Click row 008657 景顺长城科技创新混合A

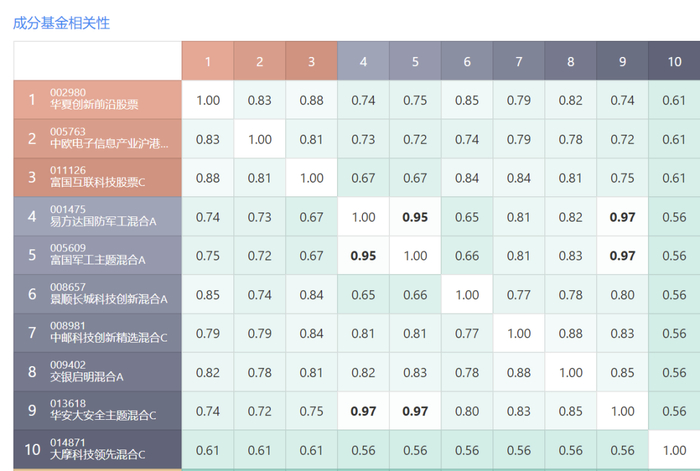pos(97,294)
